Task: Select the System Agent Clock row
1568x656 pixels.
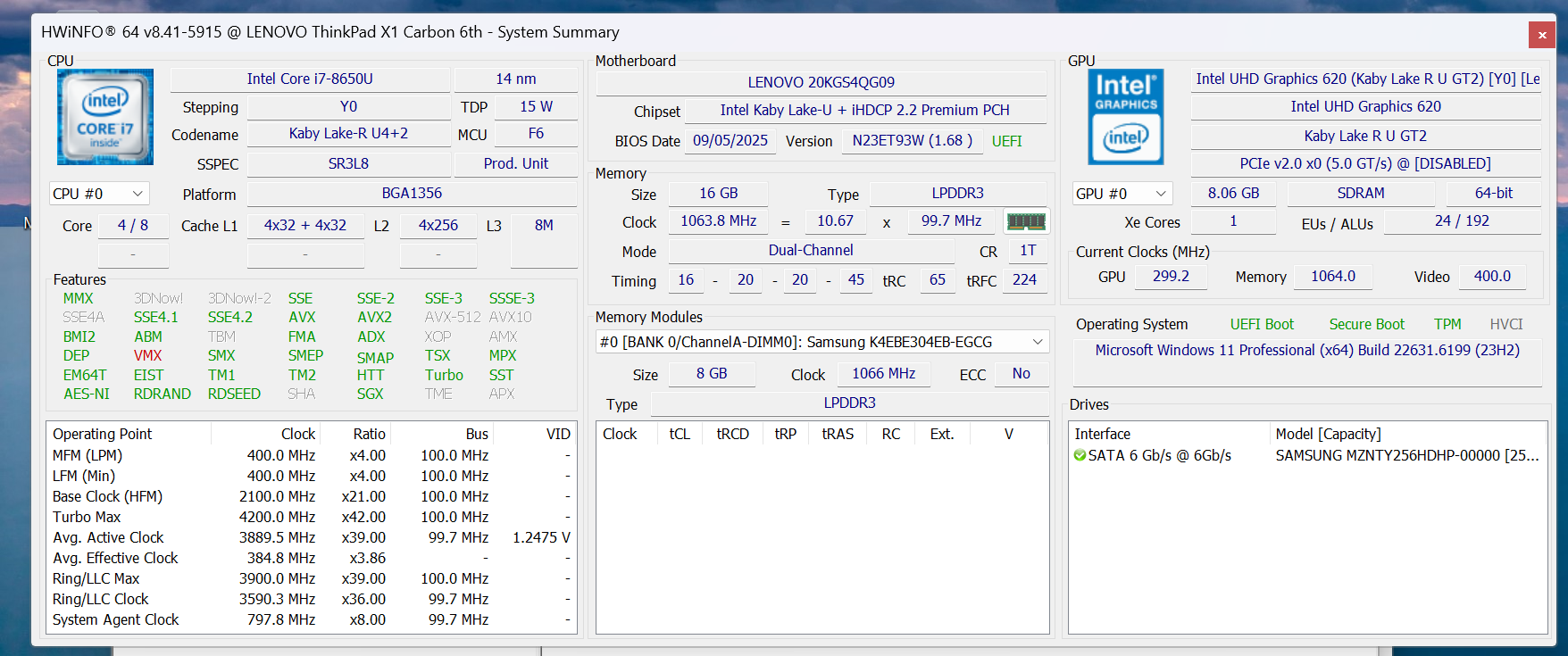Action: click(311, 619)
